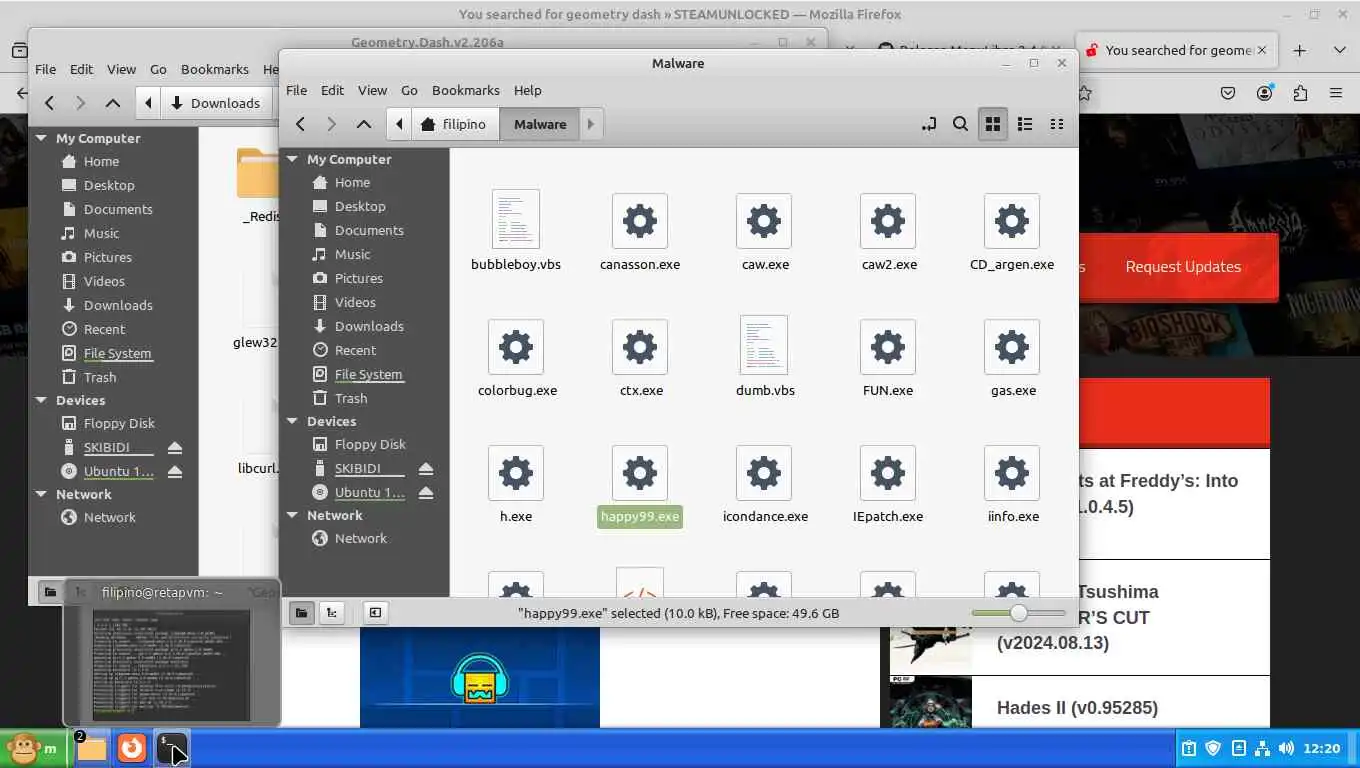Select the h.exe file icon

pyautogui.click(x=516, y=473)
